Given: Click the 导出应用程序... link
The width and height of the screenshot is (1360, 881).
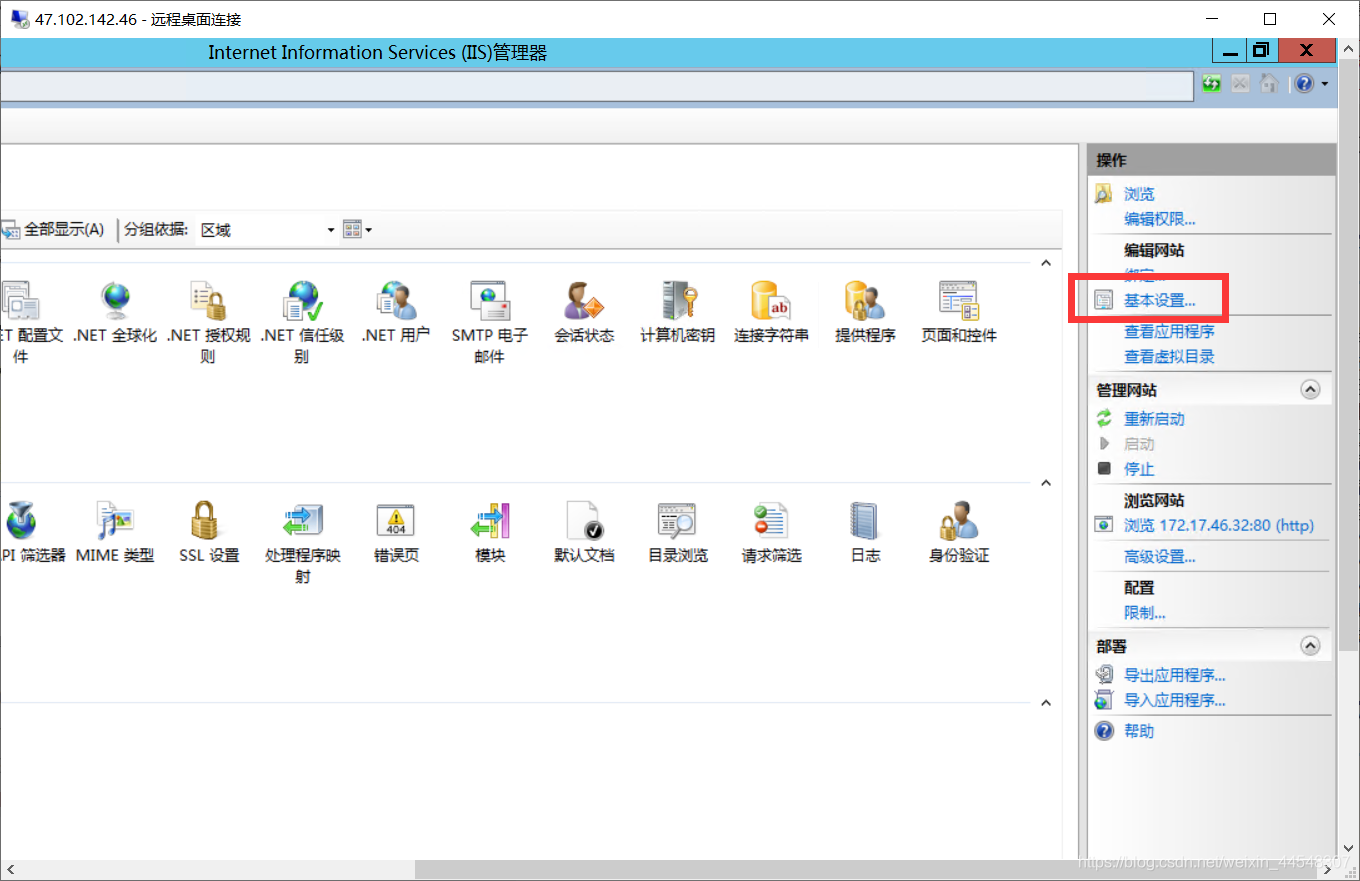Looking at the screenshot, I should coord(1175,676).
